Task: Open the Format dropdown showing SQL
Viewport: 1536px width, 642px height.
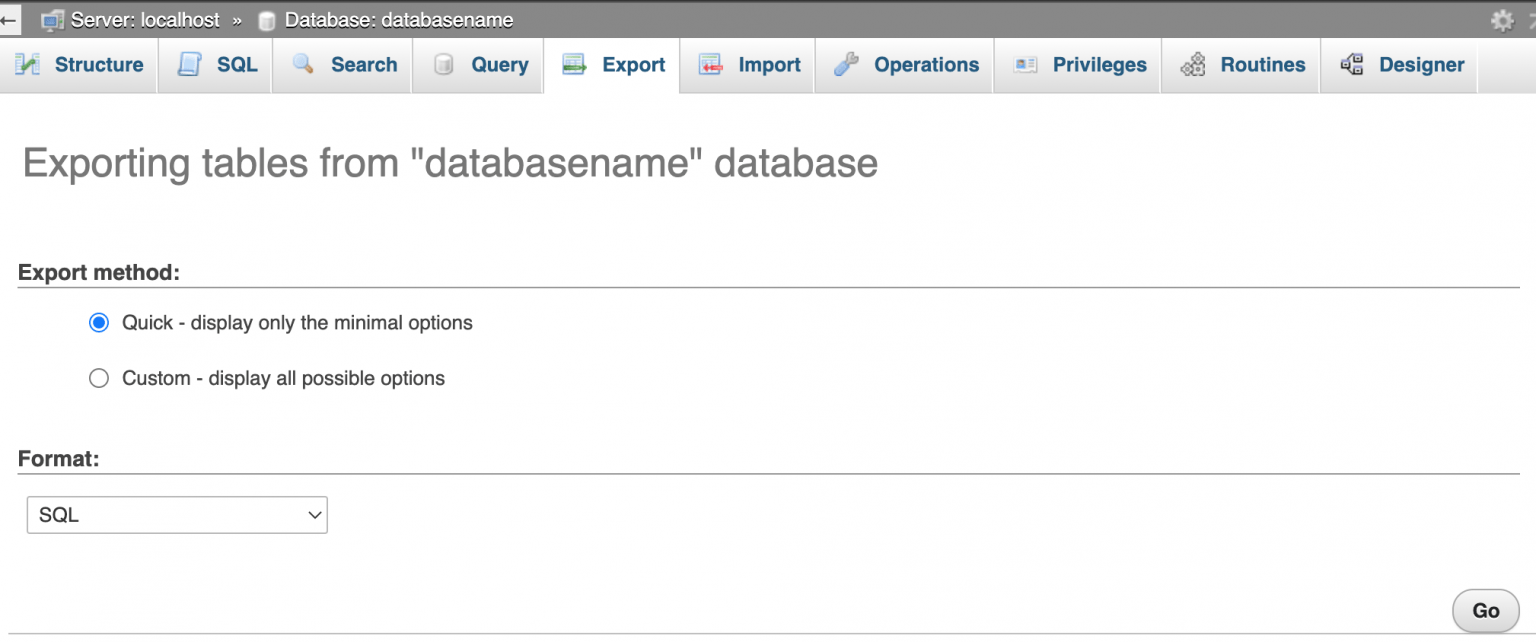Action: pyautogui.click(x=177, y=514)
